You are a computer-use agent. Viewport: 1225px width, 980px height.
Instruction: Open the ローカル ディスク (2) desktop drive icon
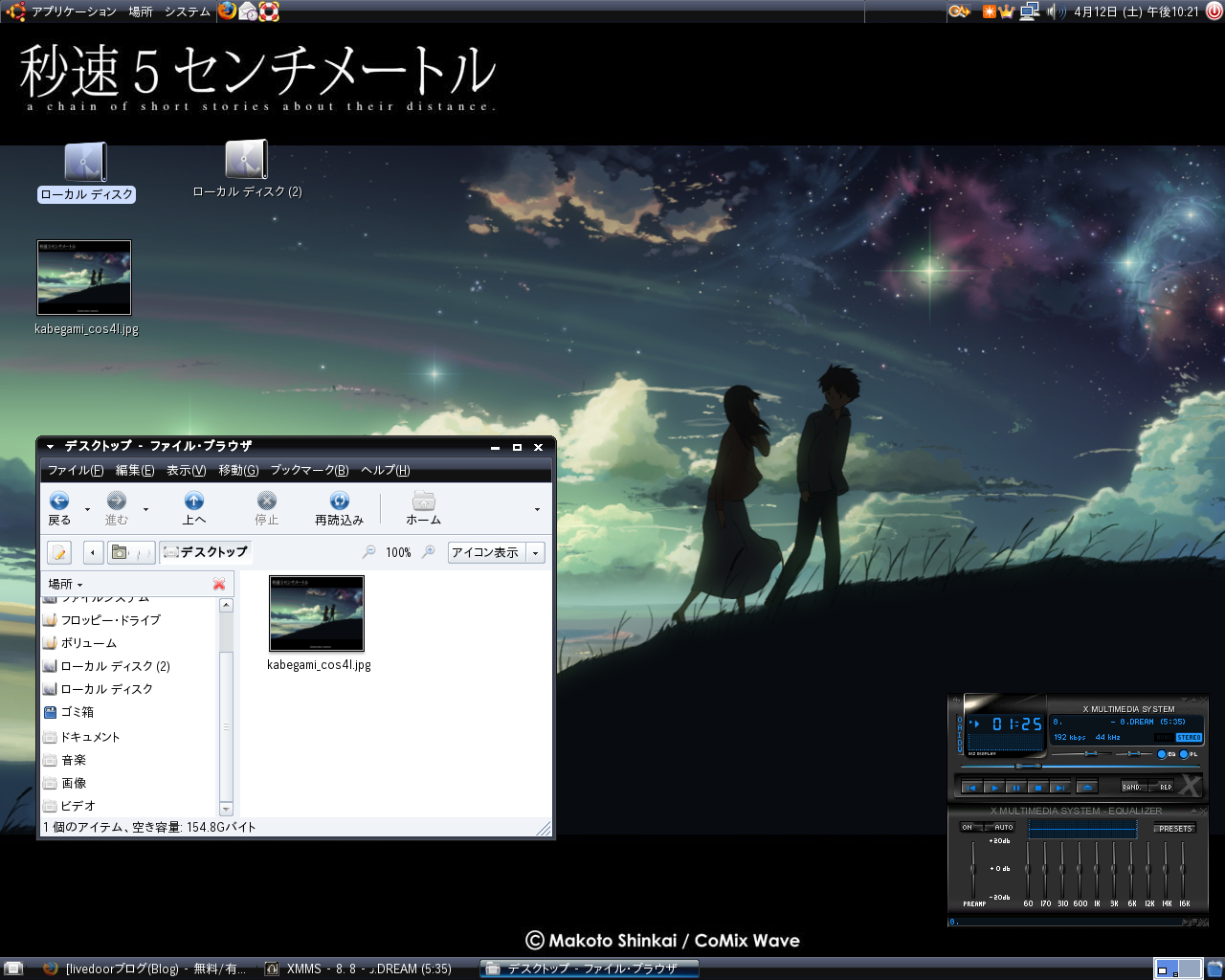tap(246, 159)
